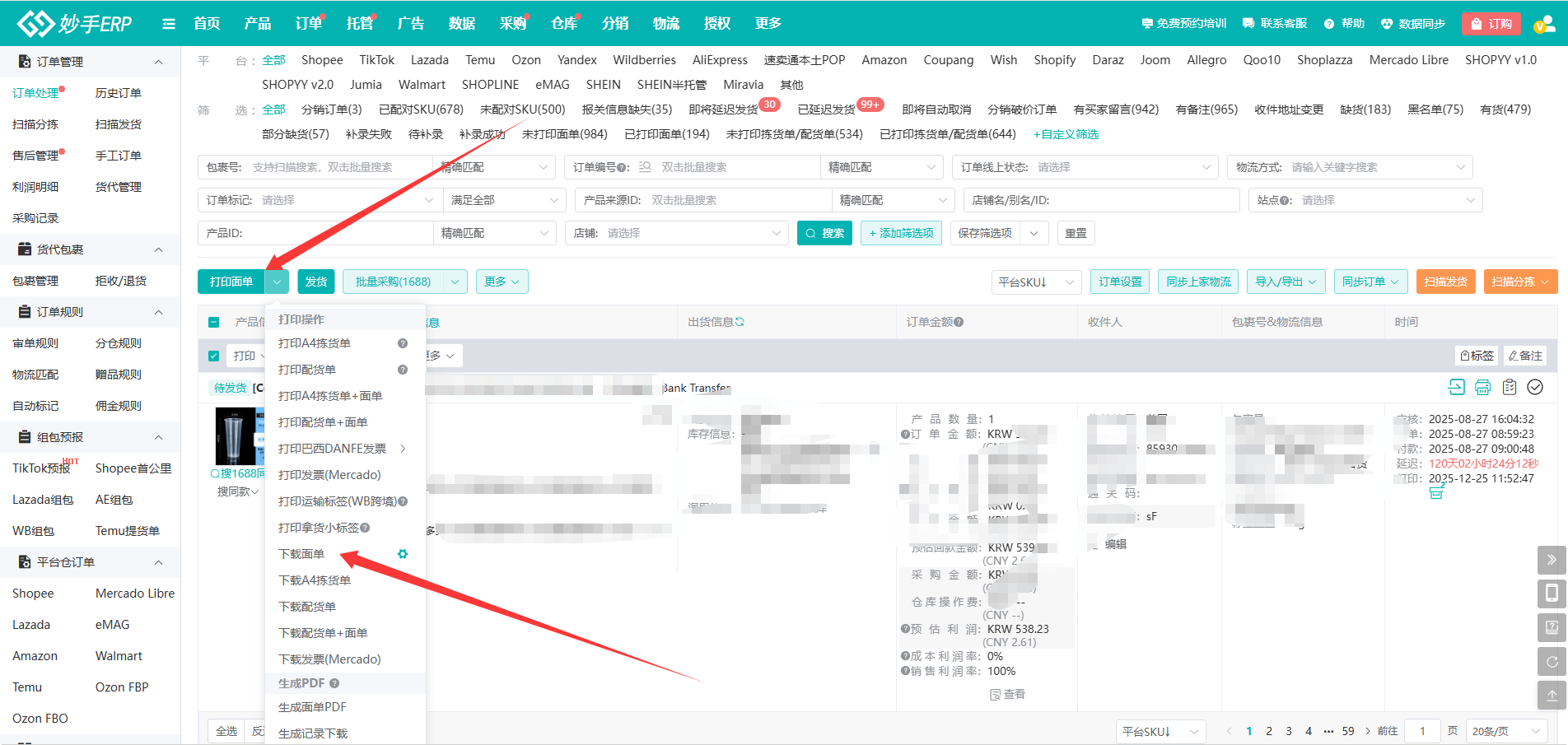Viewport: 1568px width, 745px height.
Task: Open the gear settings beside 下载面单
Action: tap(403, 554)
